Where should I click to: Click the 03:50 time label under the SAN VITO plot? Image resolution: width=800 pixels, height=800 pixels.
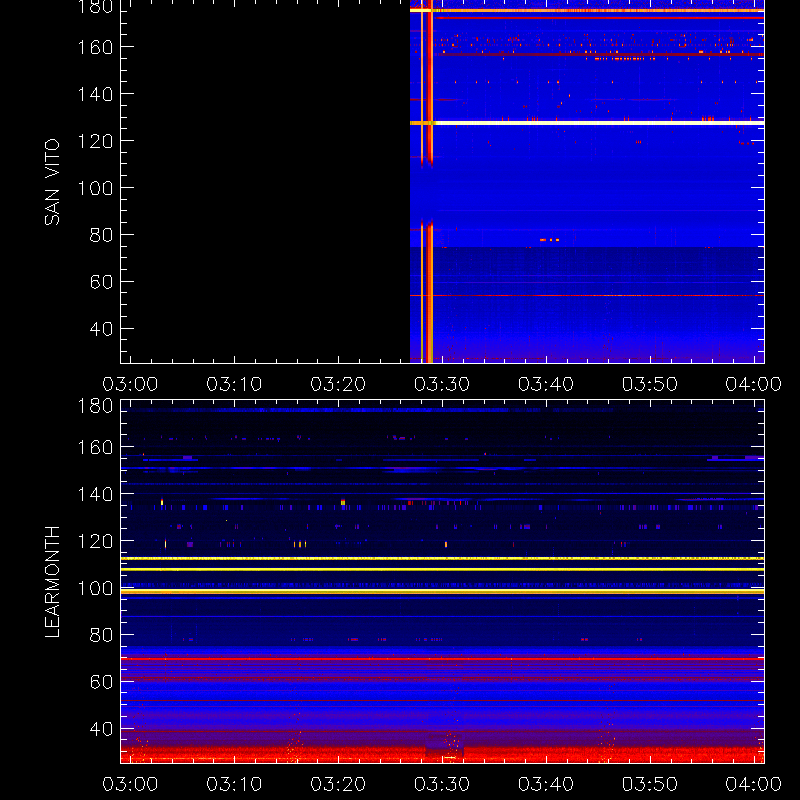pos(649,384)
